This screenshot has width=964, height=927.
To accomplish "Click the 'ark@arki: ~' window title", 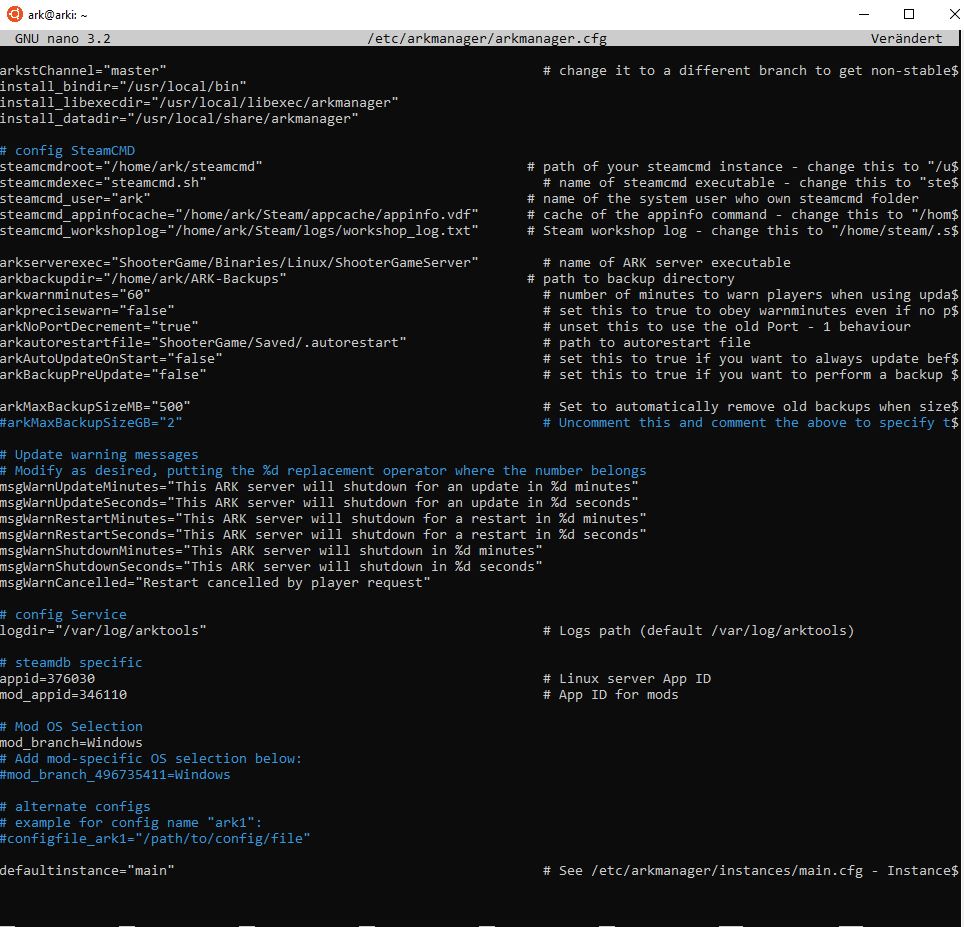I will (x=58, y=15).
